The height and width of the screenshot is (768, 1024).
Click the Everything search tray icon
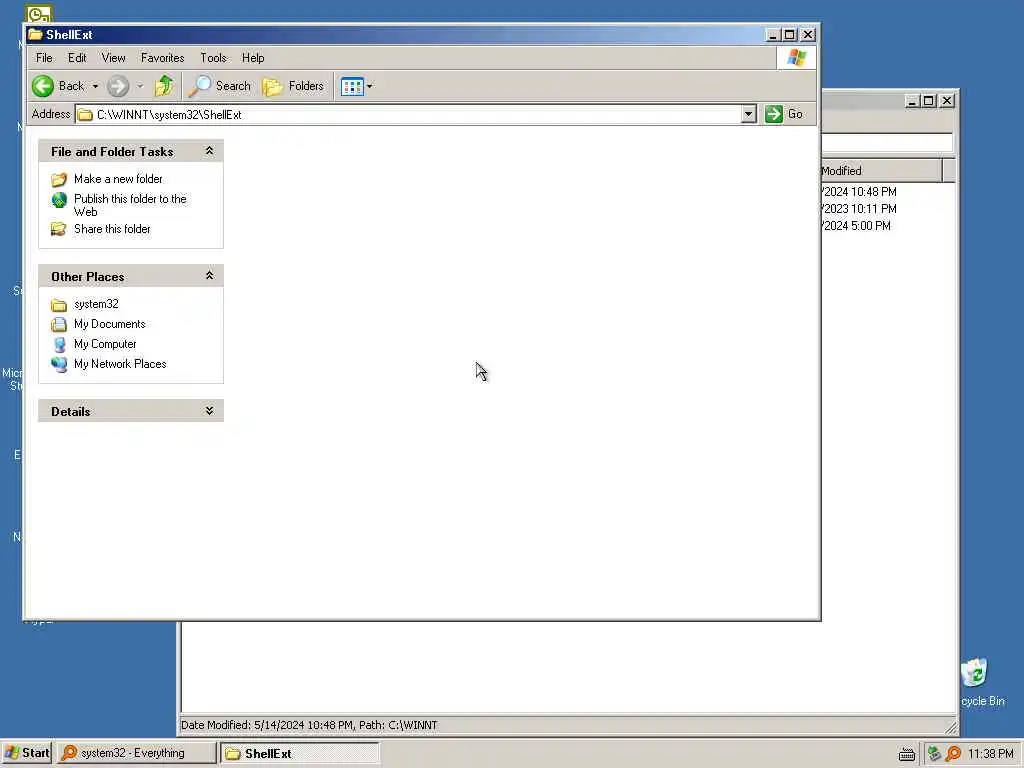[953, 754]
